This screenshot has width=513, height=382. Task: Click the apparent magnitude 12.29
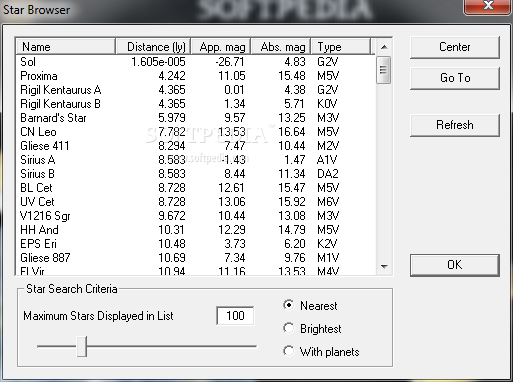[232, 230]
